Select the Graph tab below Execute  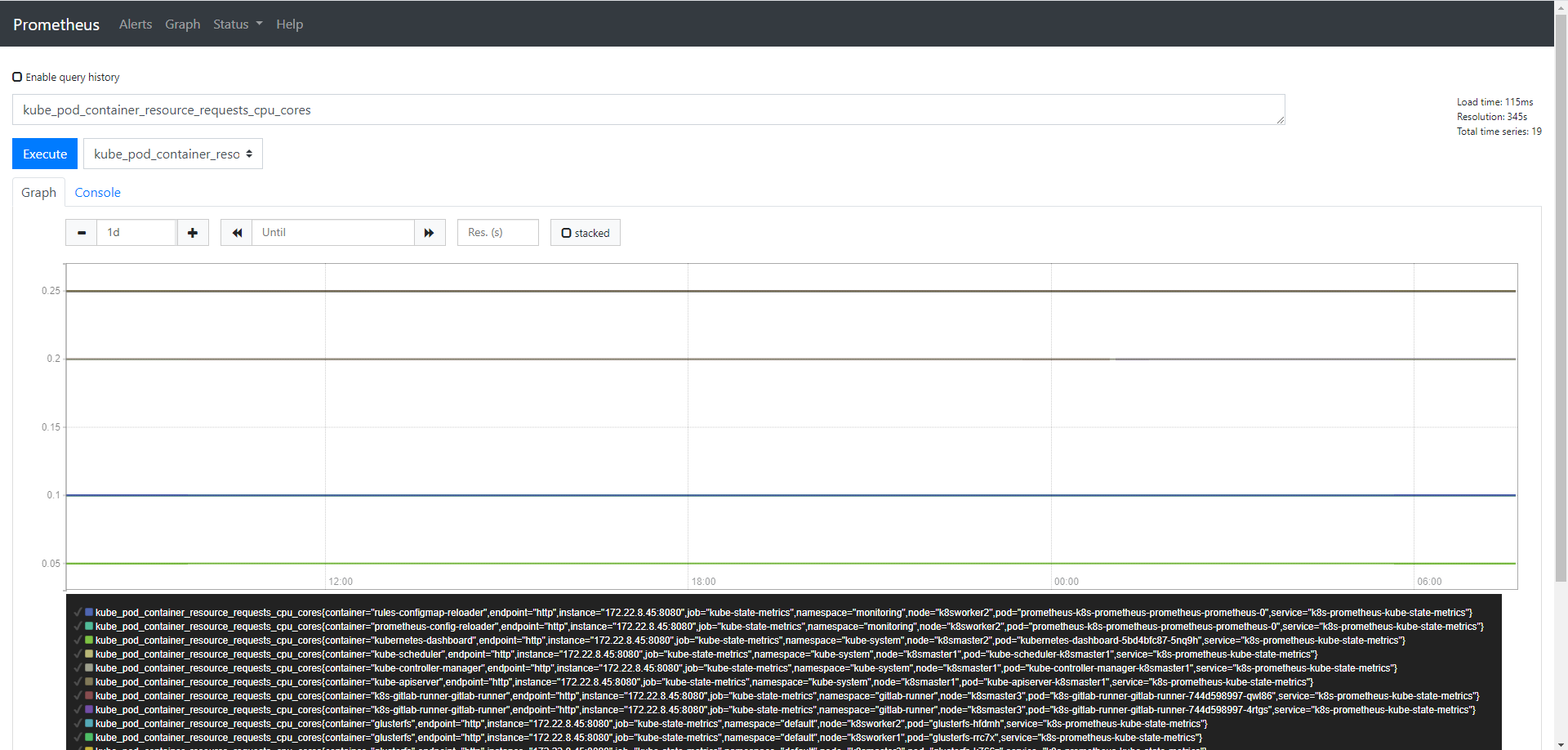tap(38, 193)
